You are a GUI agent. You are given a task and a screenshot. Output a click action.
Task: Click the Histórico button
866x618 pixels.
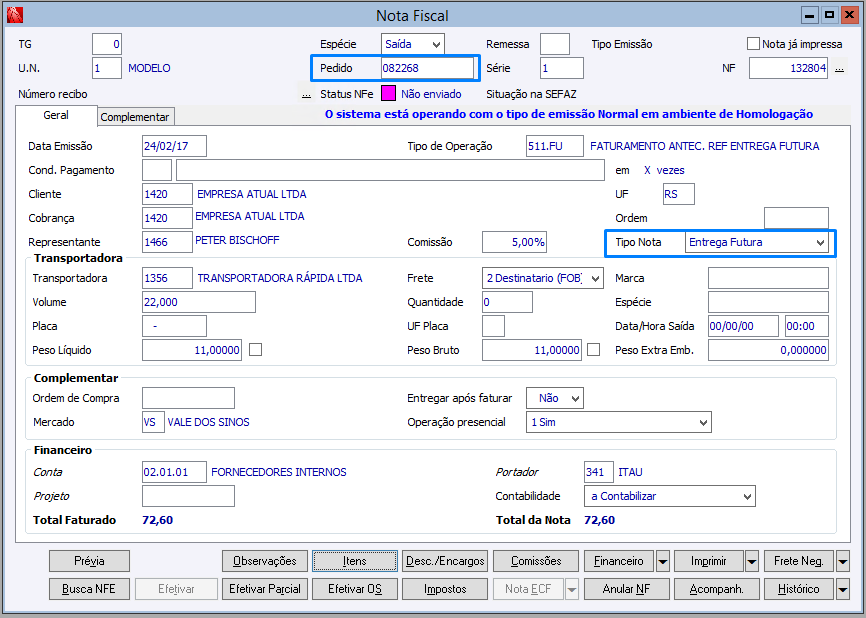click(799, 589)
